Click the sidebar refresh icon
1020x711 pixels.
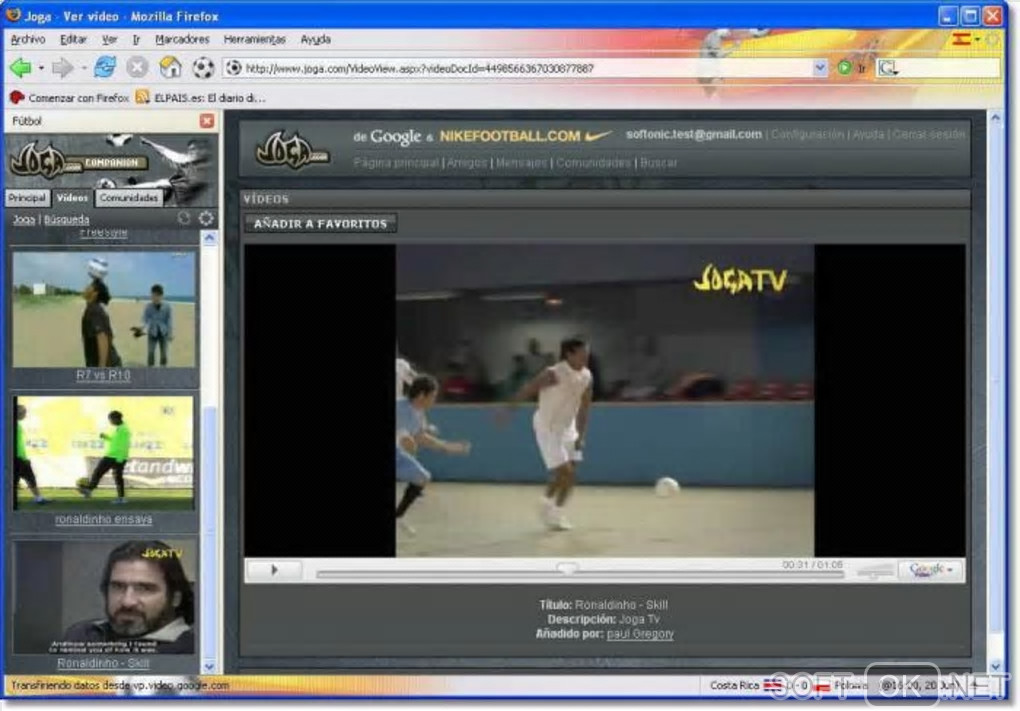[x=184, y=219]
